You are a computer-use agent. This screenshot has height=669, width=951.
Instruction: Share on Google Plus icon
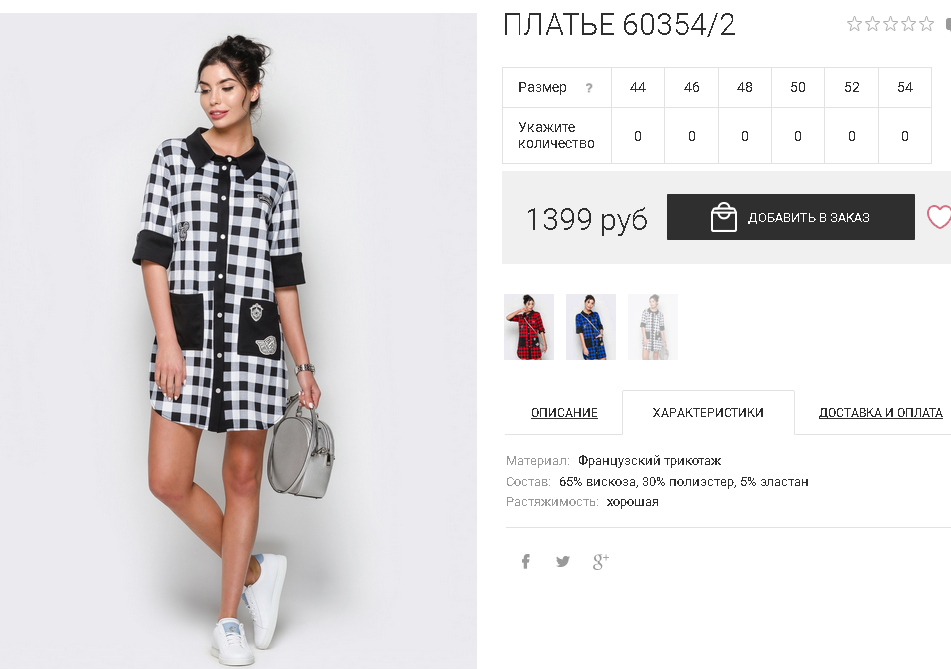click(600, 562)
